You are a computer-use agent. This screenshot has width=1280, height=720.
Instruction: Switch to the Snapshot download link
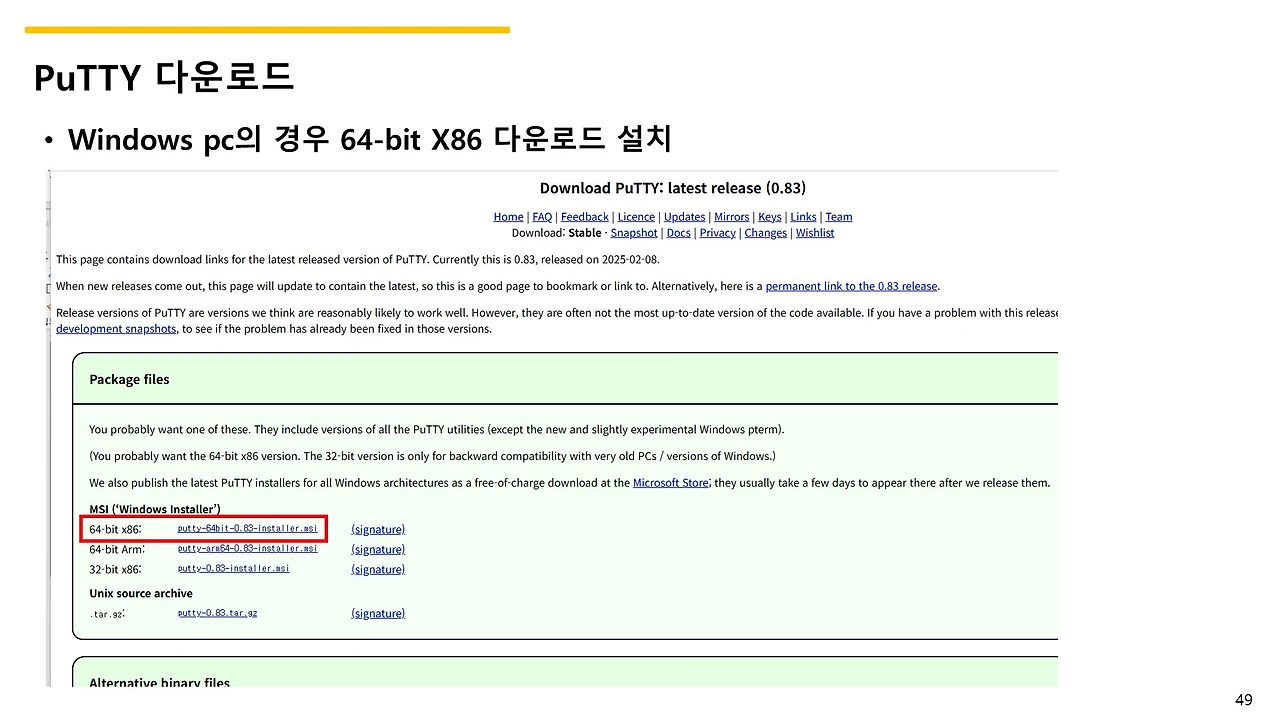click(x=634, y=233)
